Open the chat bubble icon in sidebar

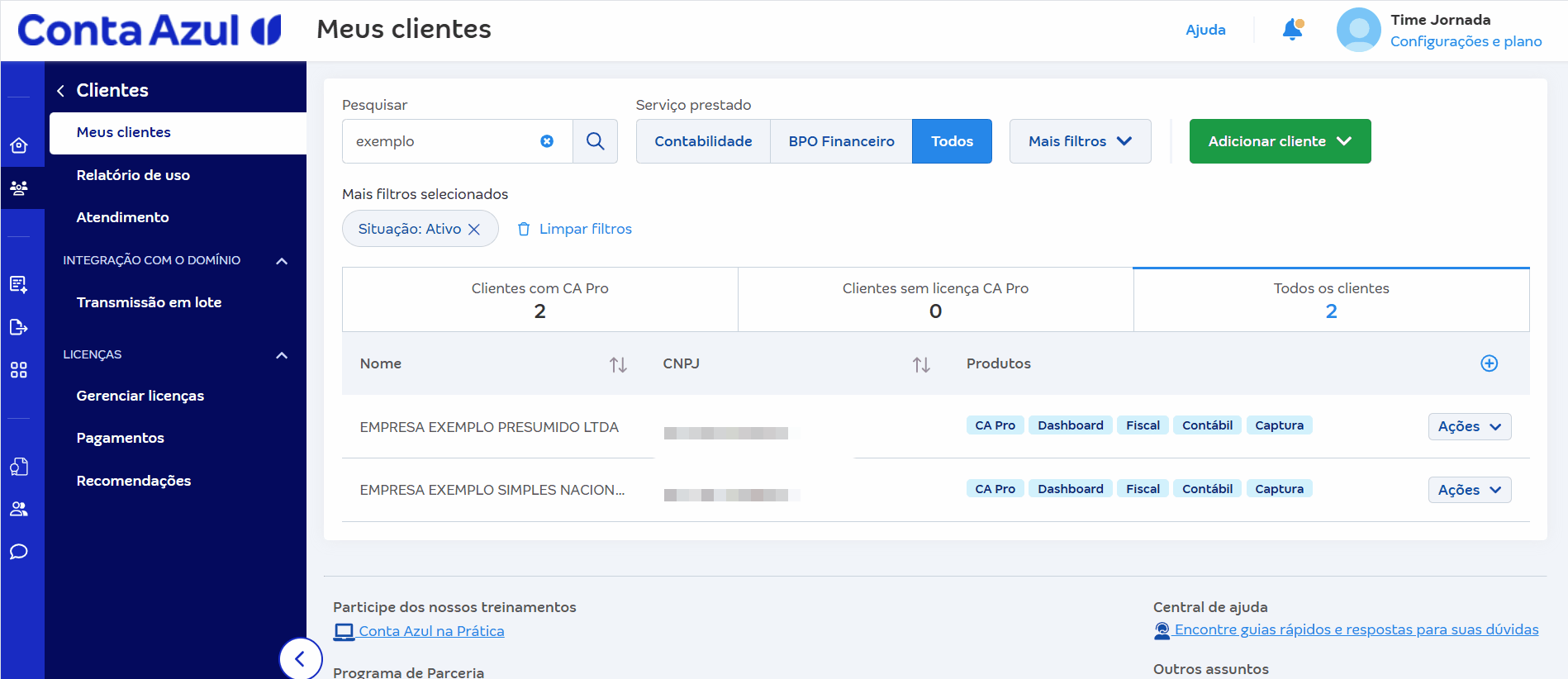tap(19, 551)
